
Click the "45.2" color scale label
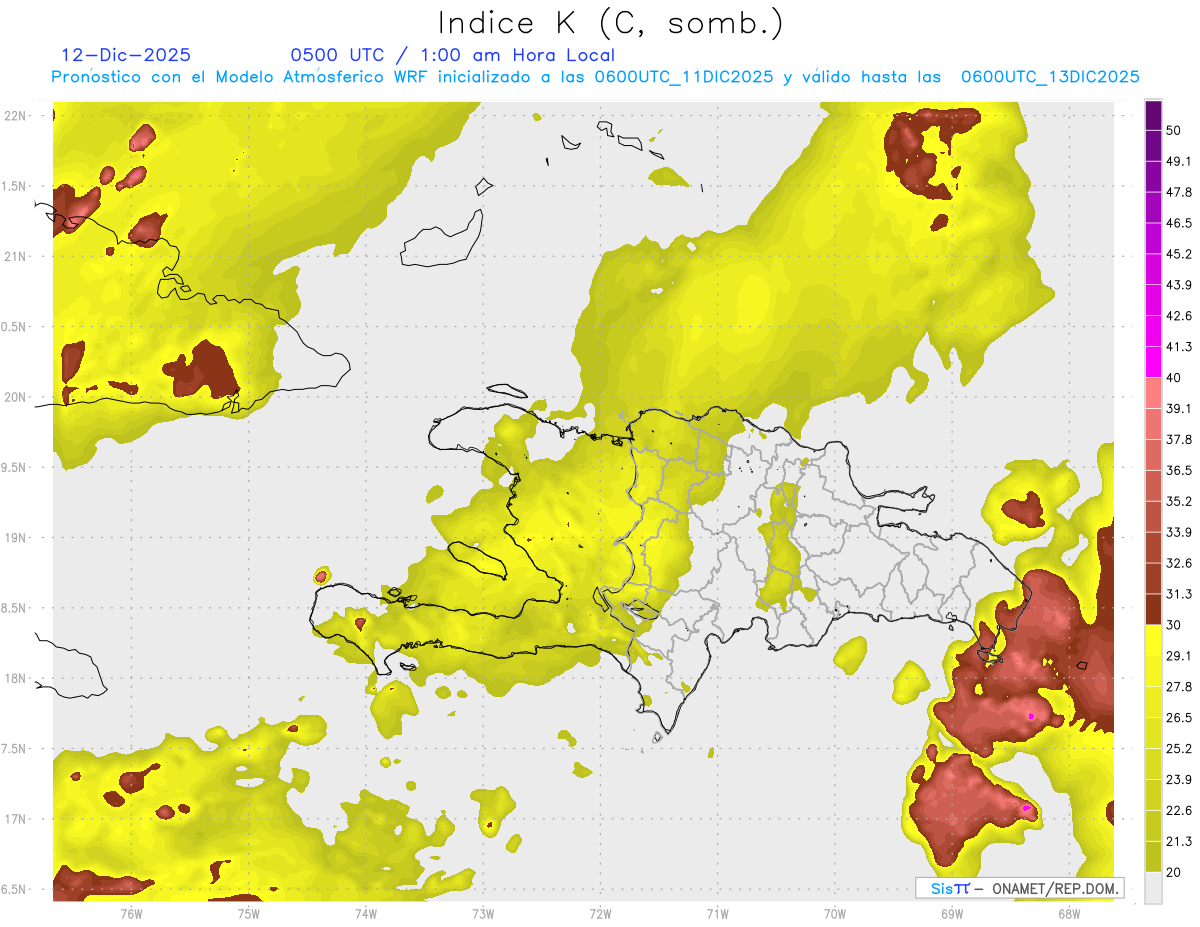[x=1179, y=254]
